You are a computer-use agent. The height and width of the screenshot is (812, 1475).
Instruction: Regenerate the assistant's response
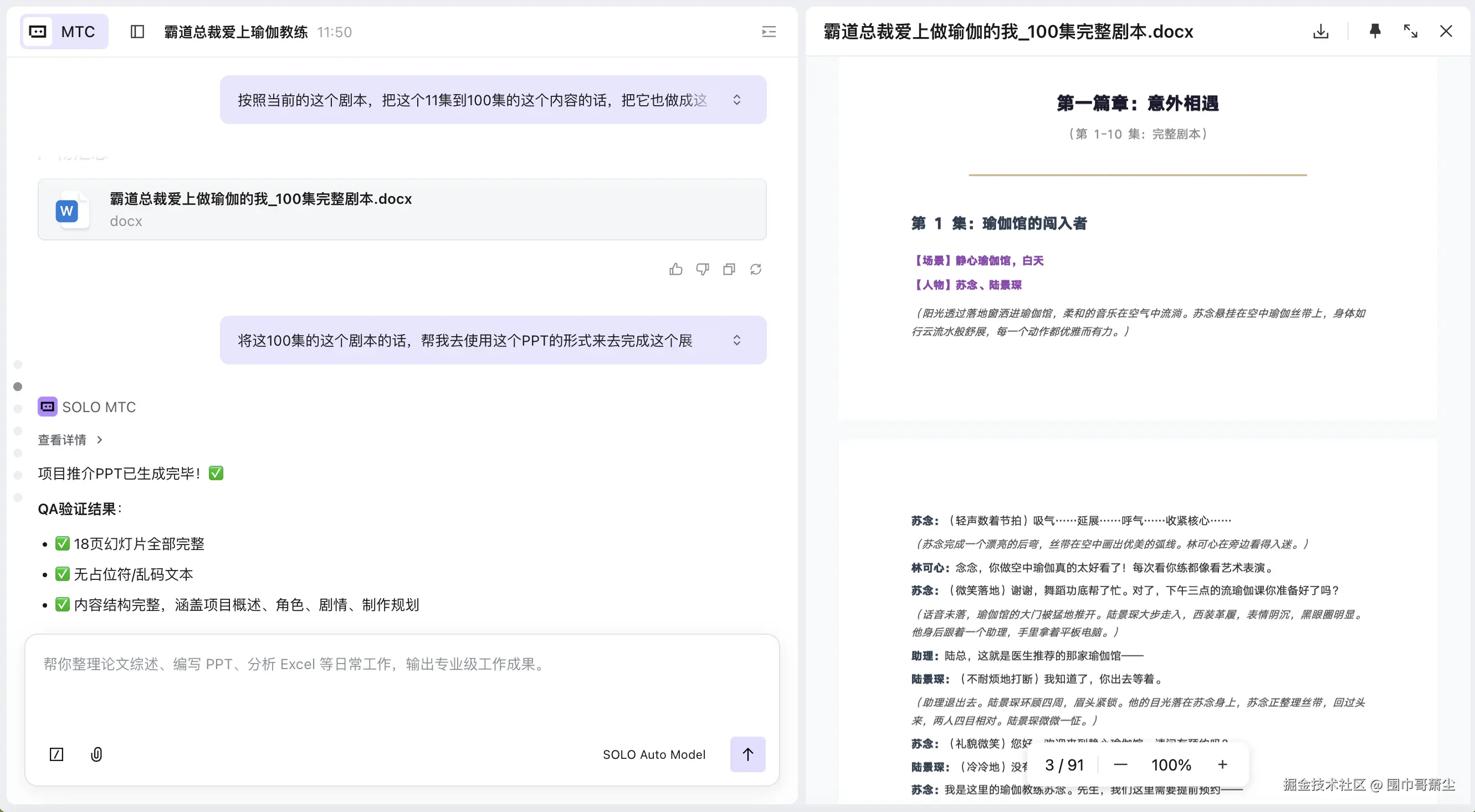[x=756, y=269]
